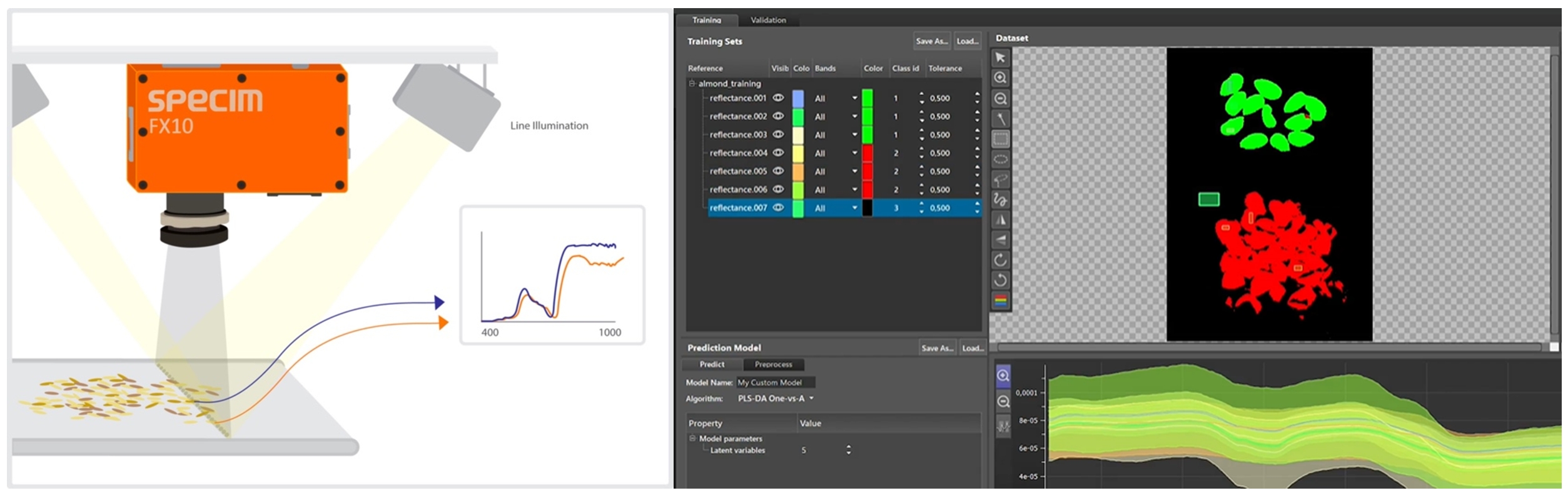Image resolution: width=1568 pixels, height=493 pixels.
Task: Click the Tolerance stepper of reflectance.003
Action: (x=977, y=134)
